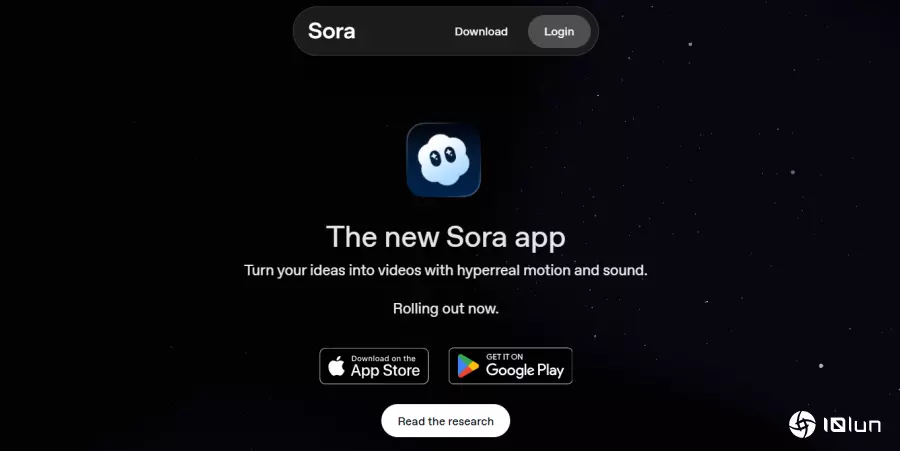900x451 pixels.
Task: Click the iolun pinwheel watermark icon
Action: (x=802, y=425)
